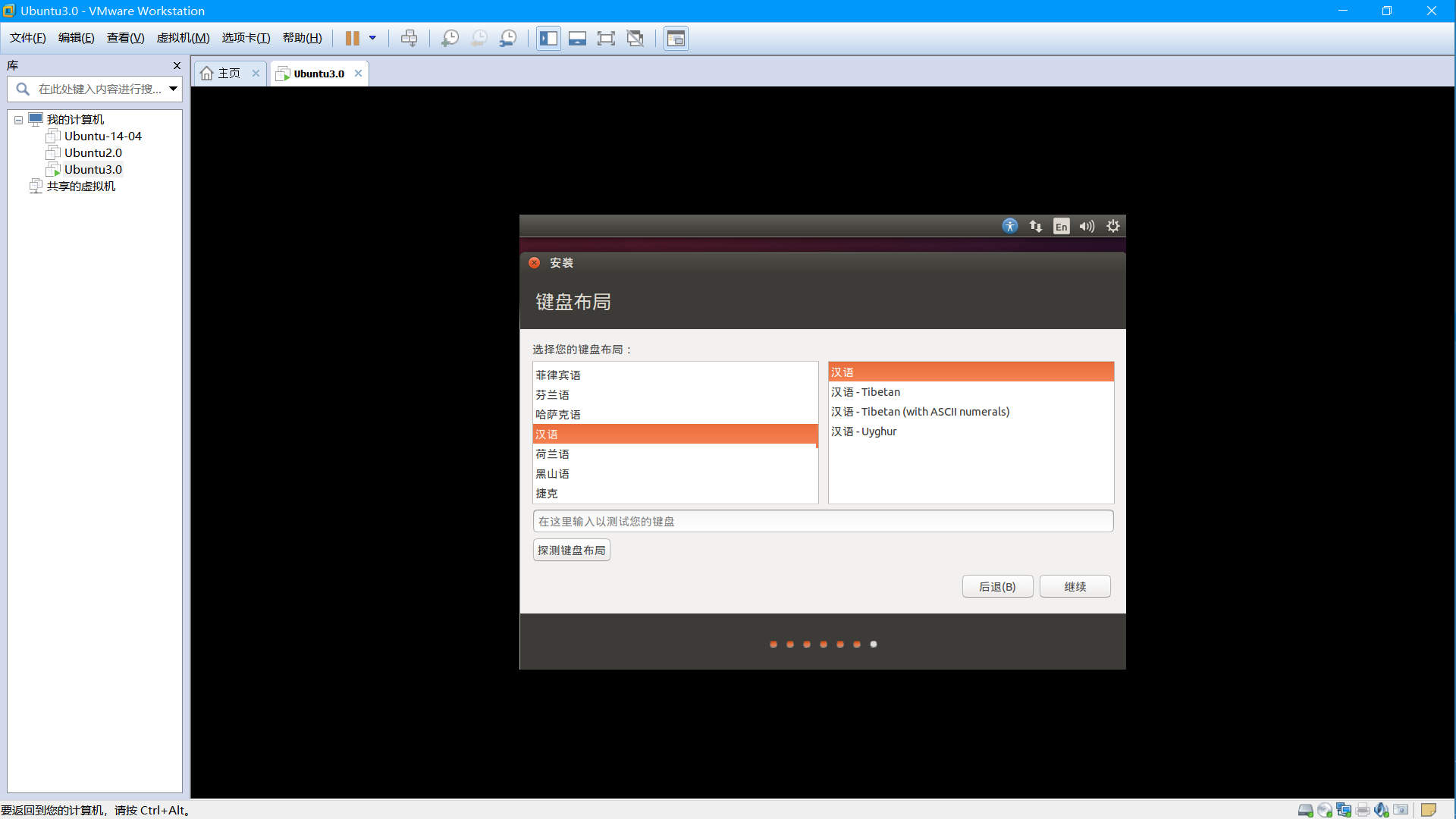Open the virtual machine console view
This screenshot has width=1456, height=819.
click(675, 38)
